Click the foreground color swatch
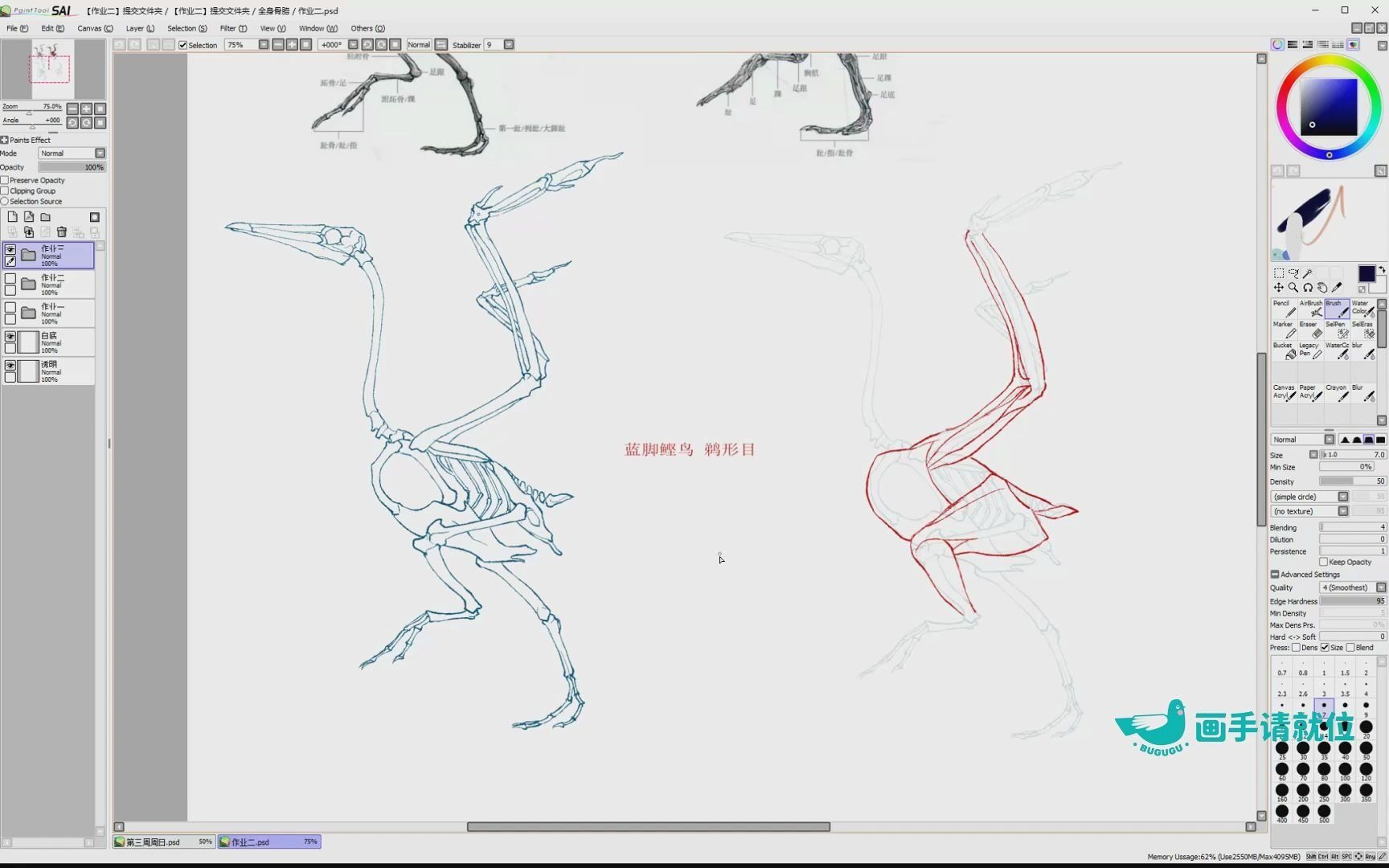 [x=1366, y=274]
